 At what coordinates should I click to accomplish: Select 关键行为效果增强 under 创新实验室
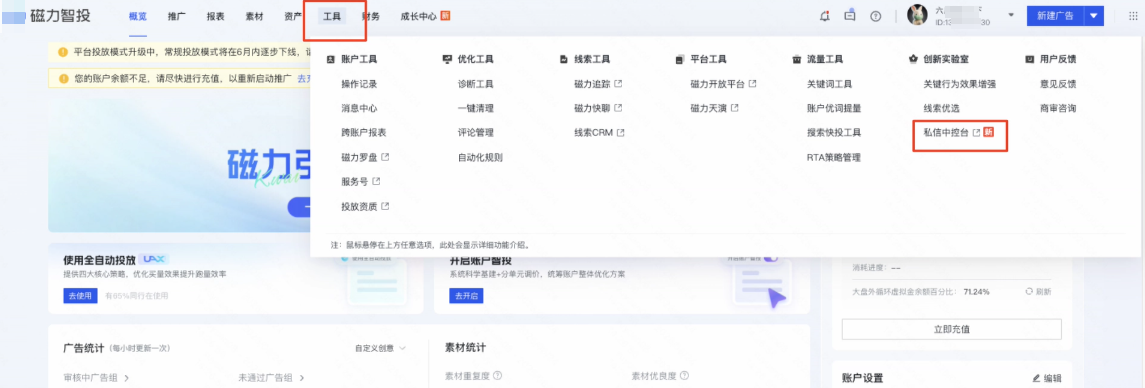pyautogui.click(x=960, y=84)
